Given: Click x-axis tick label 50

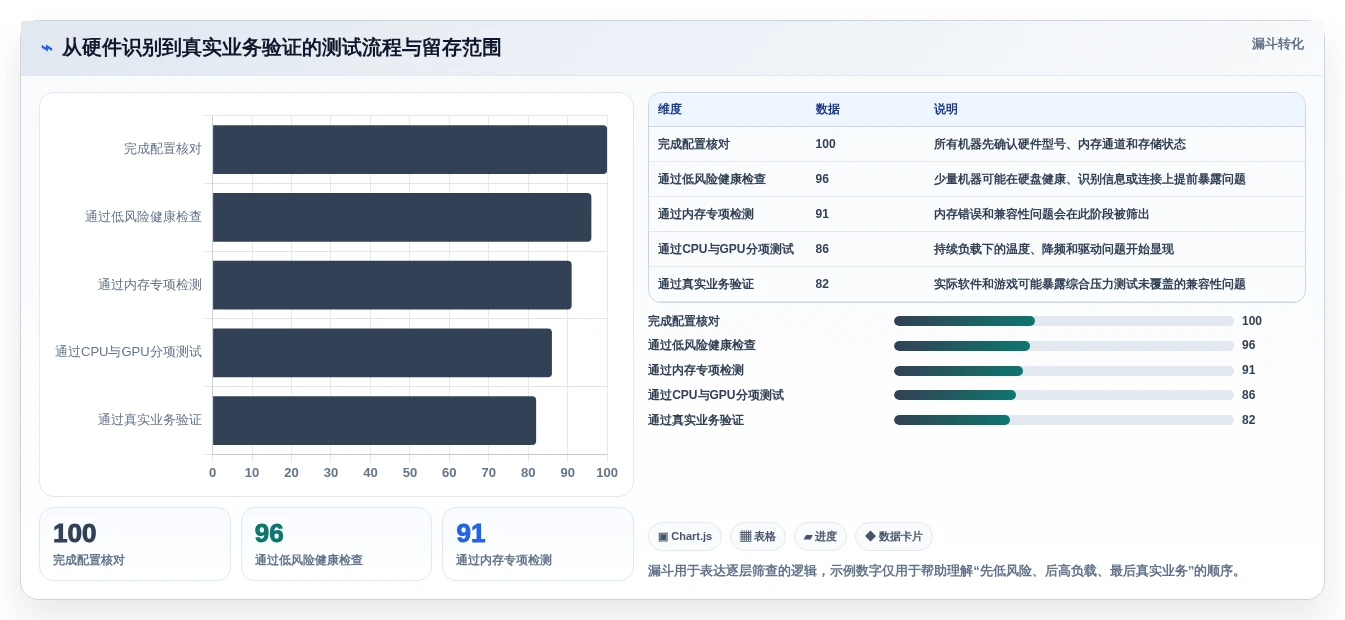Looking at the screenshot, I should [x=410, y=473].
